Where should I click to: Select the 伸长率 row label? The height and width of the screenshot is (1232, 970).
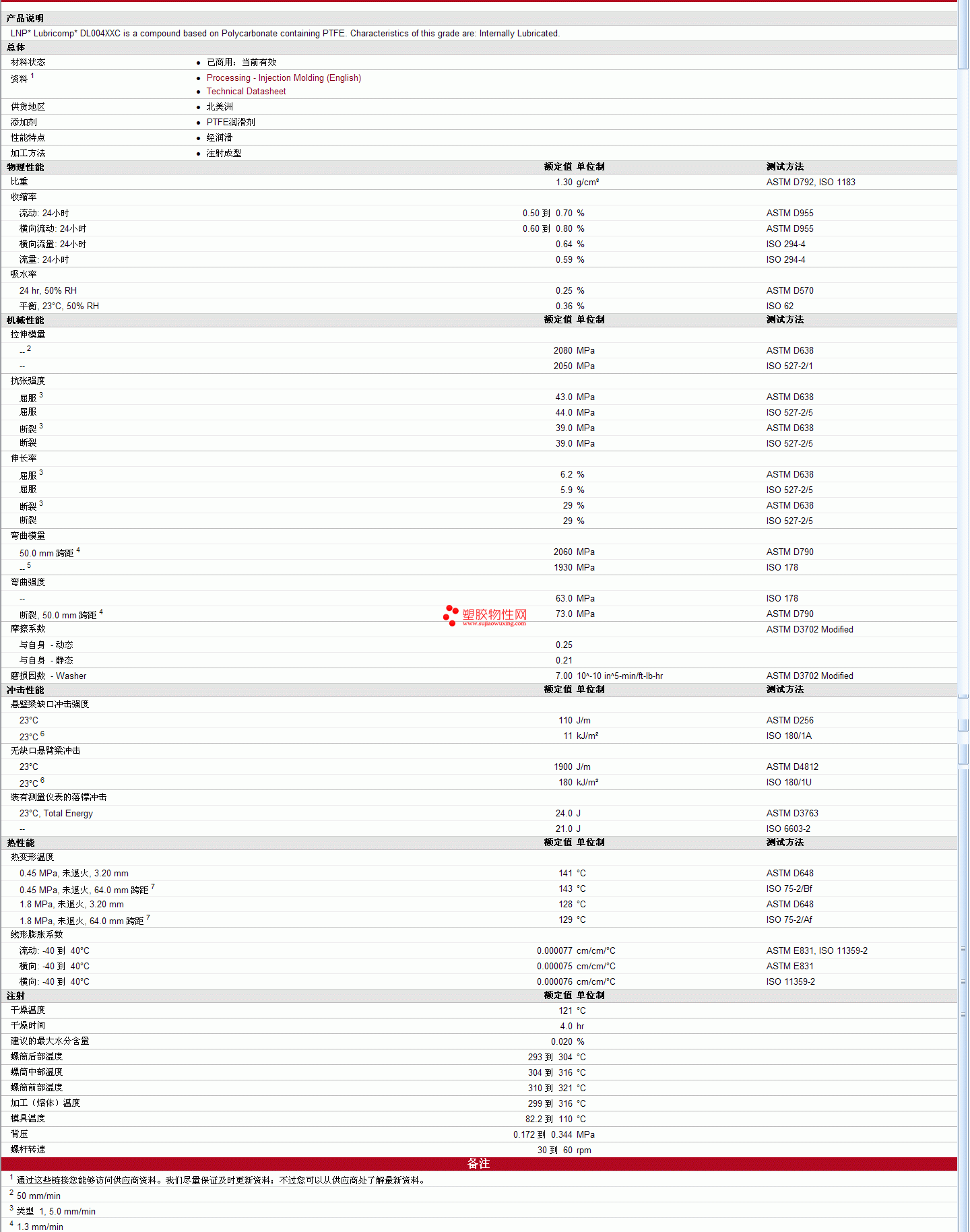[x=24, y=458]
